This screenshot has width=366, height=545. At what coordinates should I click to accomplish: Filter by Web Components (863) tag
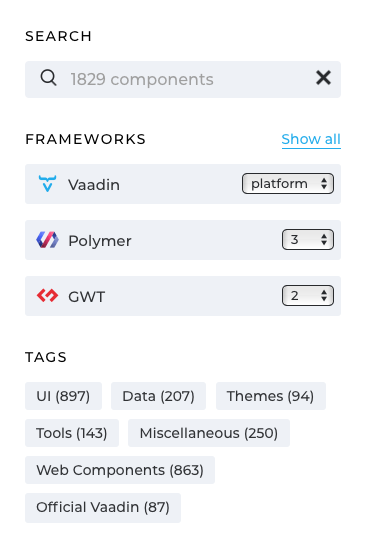click(x=120, y=470)
